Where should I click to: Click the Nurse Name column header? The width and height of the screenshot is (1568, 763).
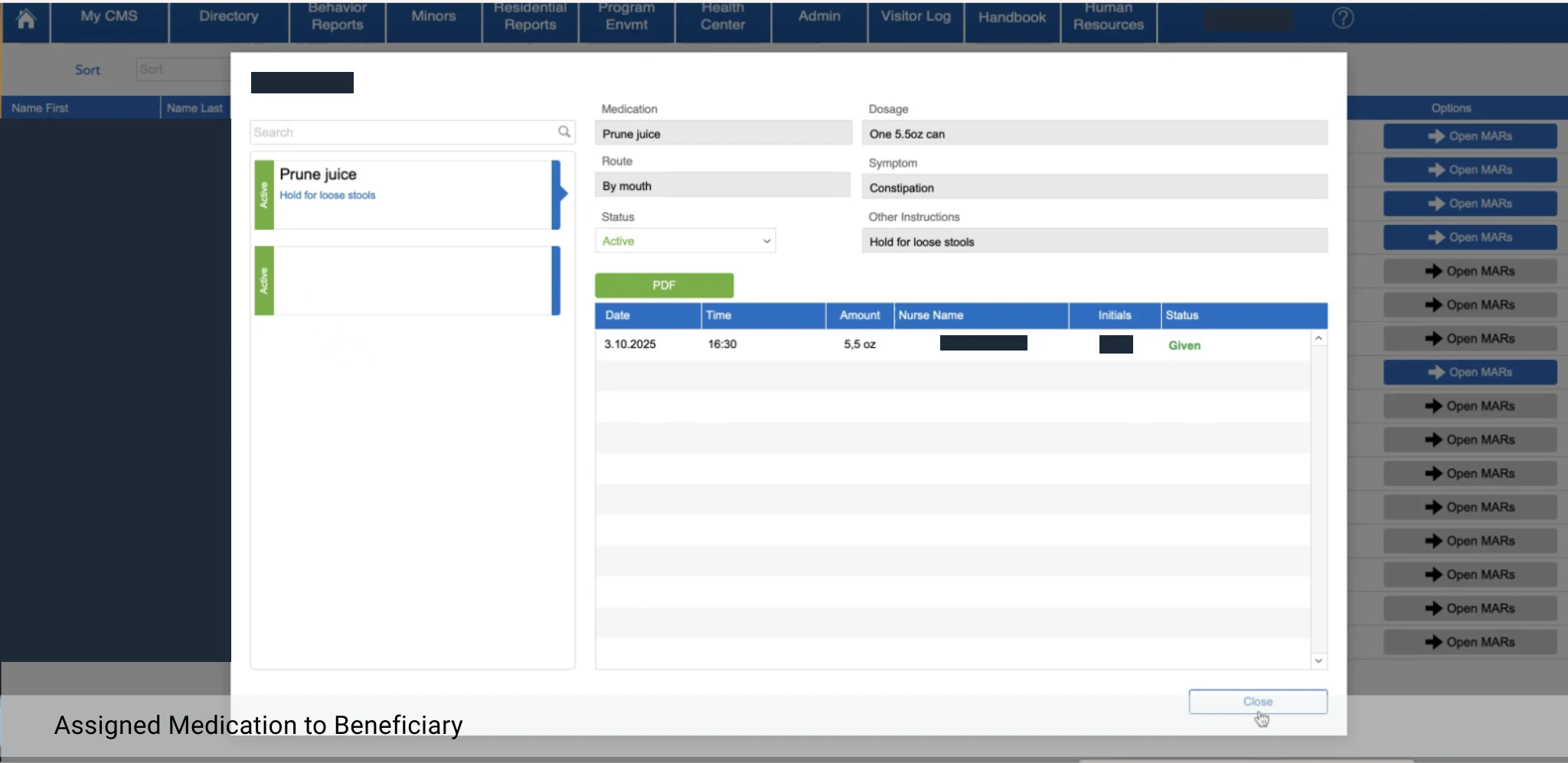[982, 315]
